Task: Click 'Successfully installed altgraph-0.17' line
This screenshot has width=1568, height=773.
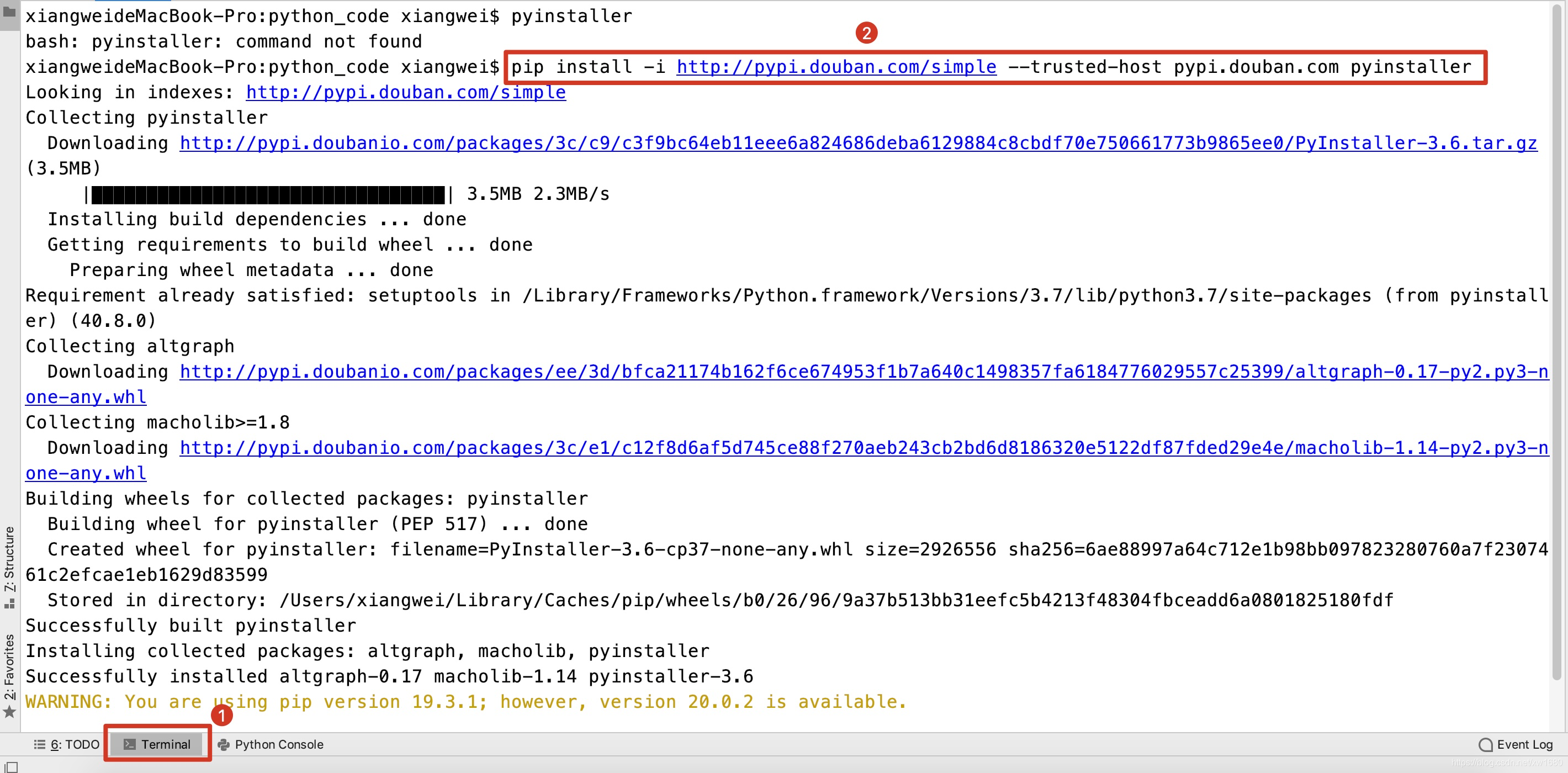Action: tap(390, 676)
